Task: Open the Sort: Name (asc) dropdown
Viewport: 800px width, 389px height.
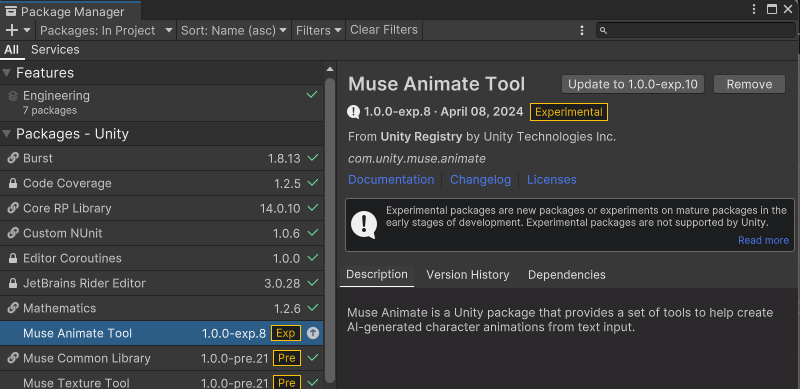Action: [x=234, y=30]
